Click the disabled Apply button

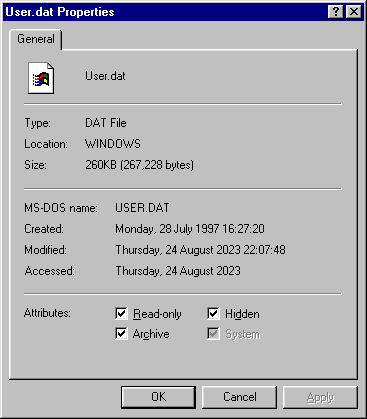320,397
